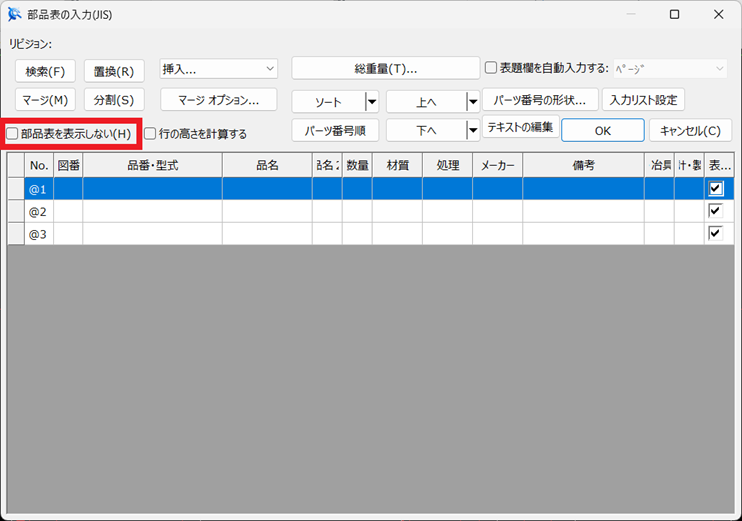Click the 品名 column header
Screen dimensions: 742x521
267,165
